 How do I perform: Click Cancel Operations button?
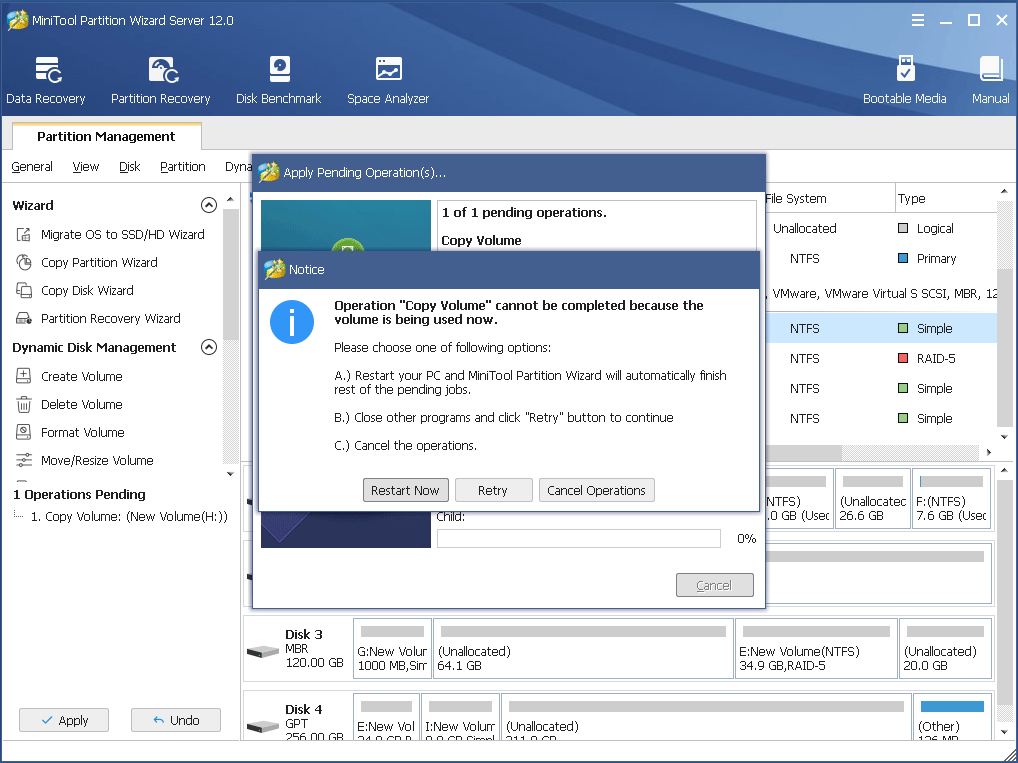(596, 490)
